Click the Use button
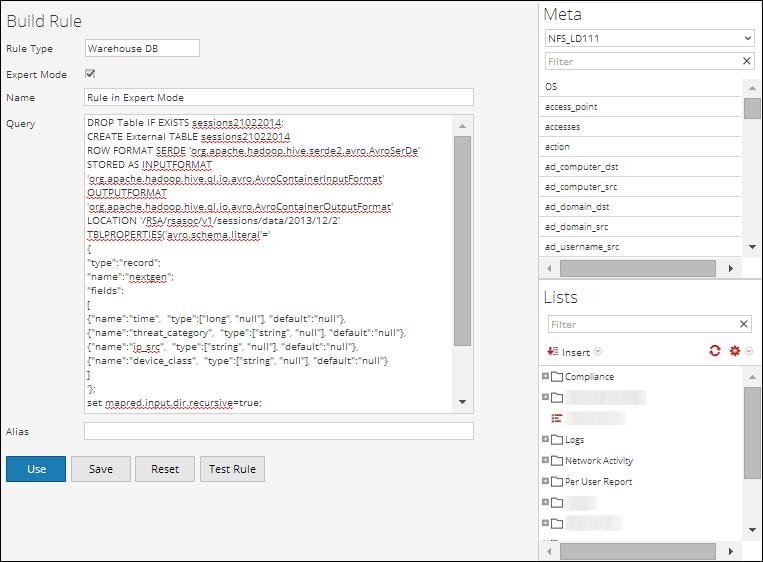 pos(36,469)
